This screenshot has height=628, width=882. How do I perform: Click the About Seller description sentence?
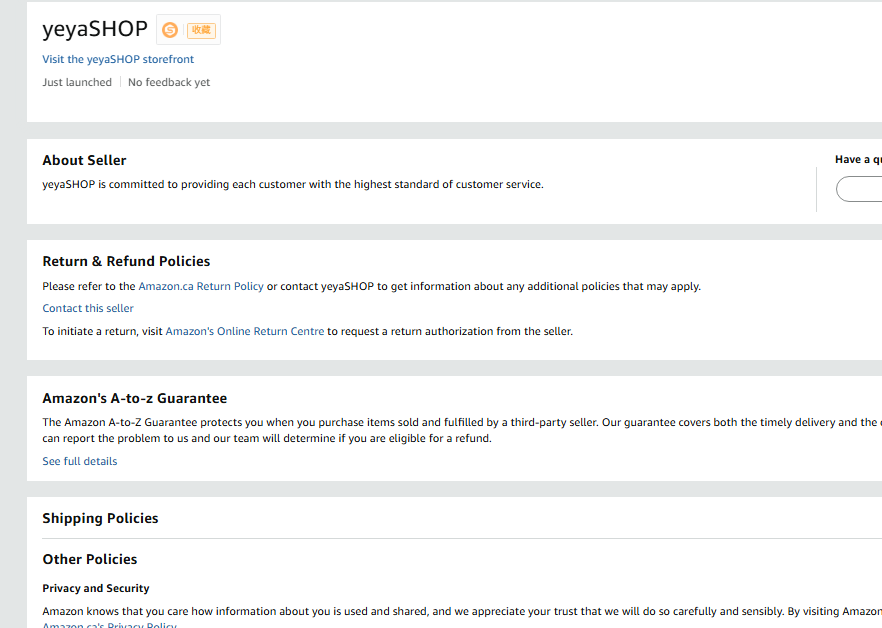pyautogui.click(x=293, y=184)
